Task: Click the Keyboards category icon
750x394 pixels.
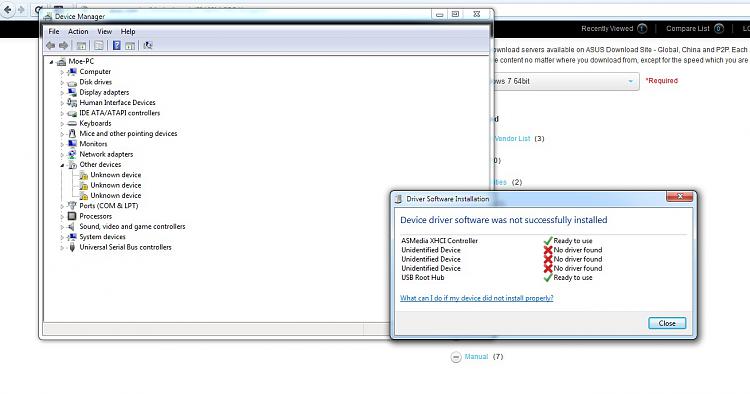Action: tap(72, 123)
